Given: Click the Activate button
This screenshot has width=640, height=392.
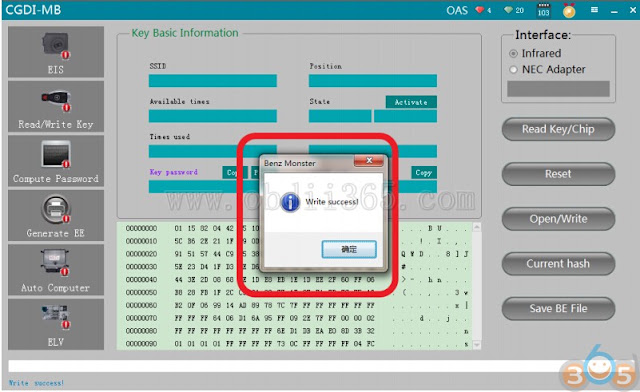Looking at the screenshot, I should click(411, 102).
